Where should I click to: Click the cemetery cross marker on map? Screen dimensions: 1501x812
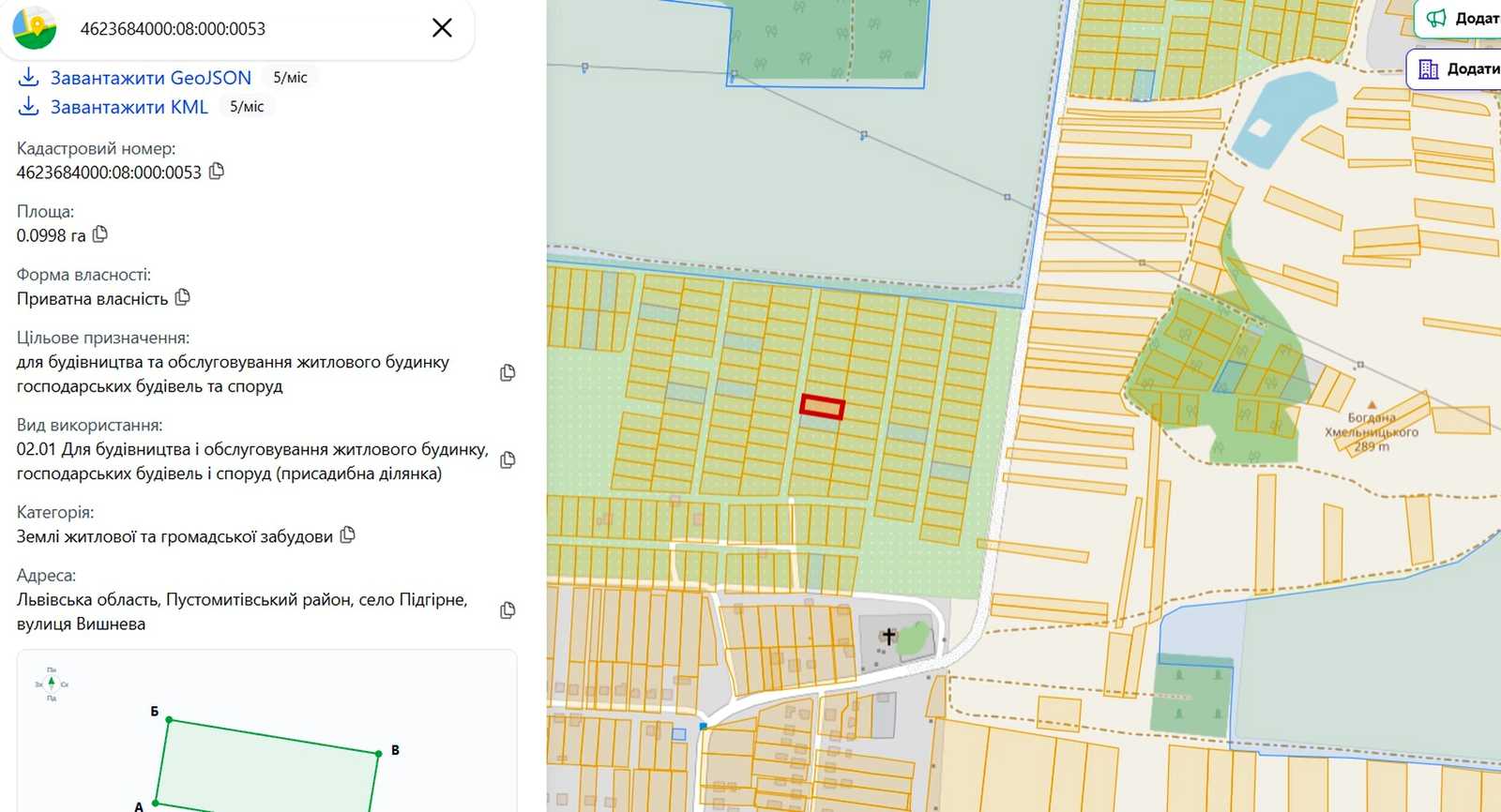pos(888,637)
